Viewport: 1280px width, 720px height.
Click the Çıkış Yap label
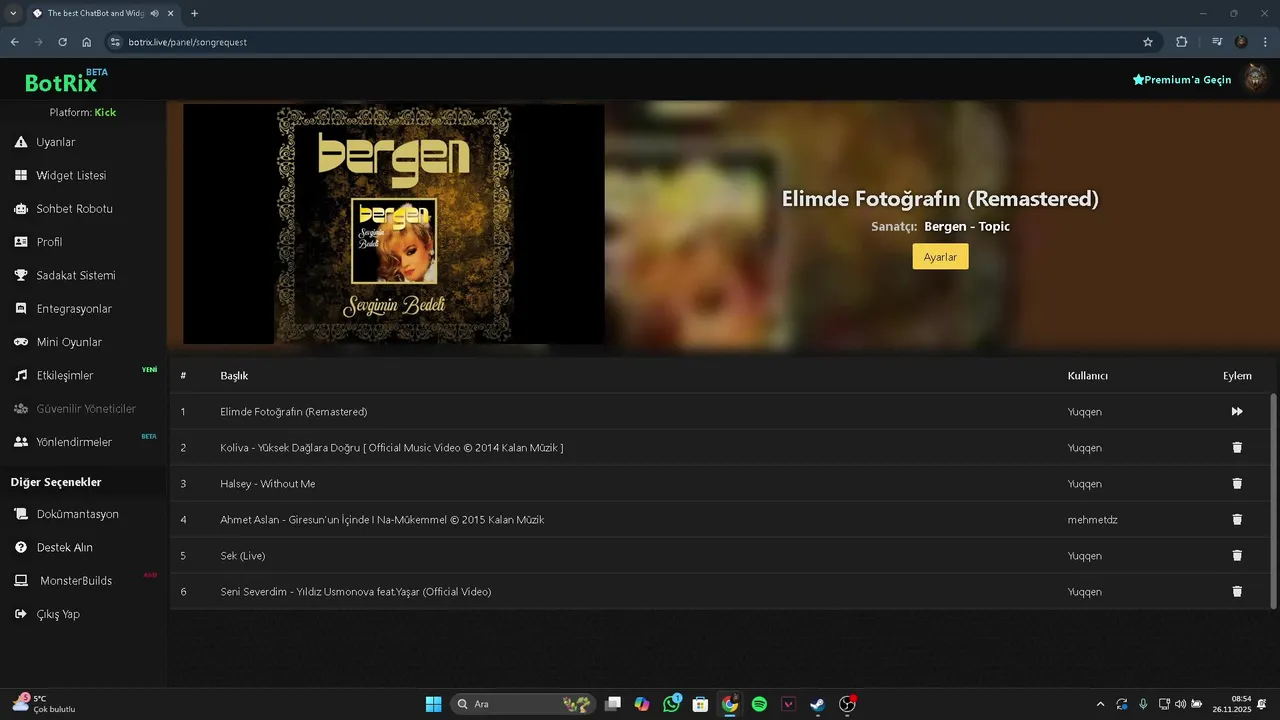coord(58,614)
